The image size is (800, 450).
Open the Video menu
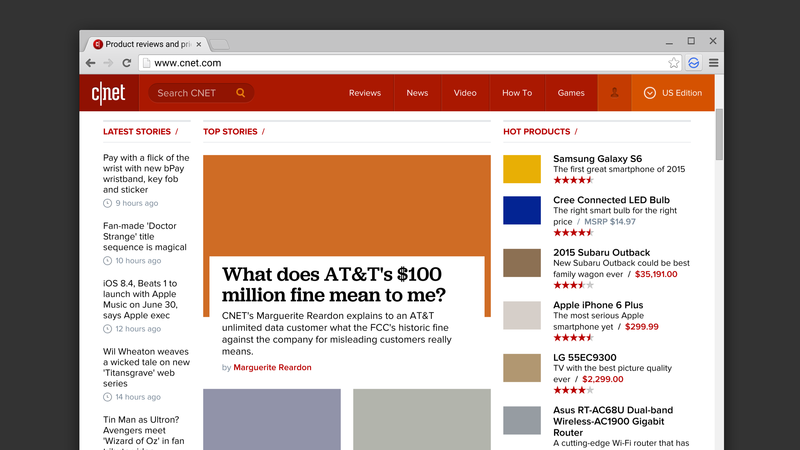click(465, 93)
